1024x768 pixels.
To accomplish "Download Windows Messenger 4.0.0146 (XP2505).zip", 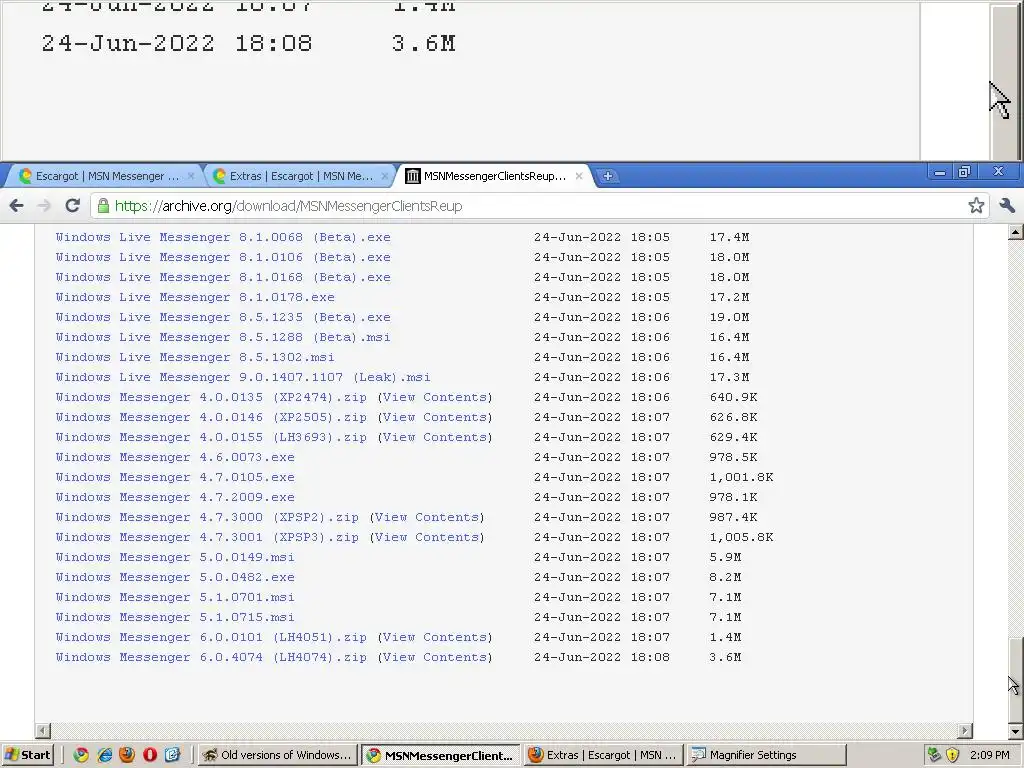I will 211,417.
